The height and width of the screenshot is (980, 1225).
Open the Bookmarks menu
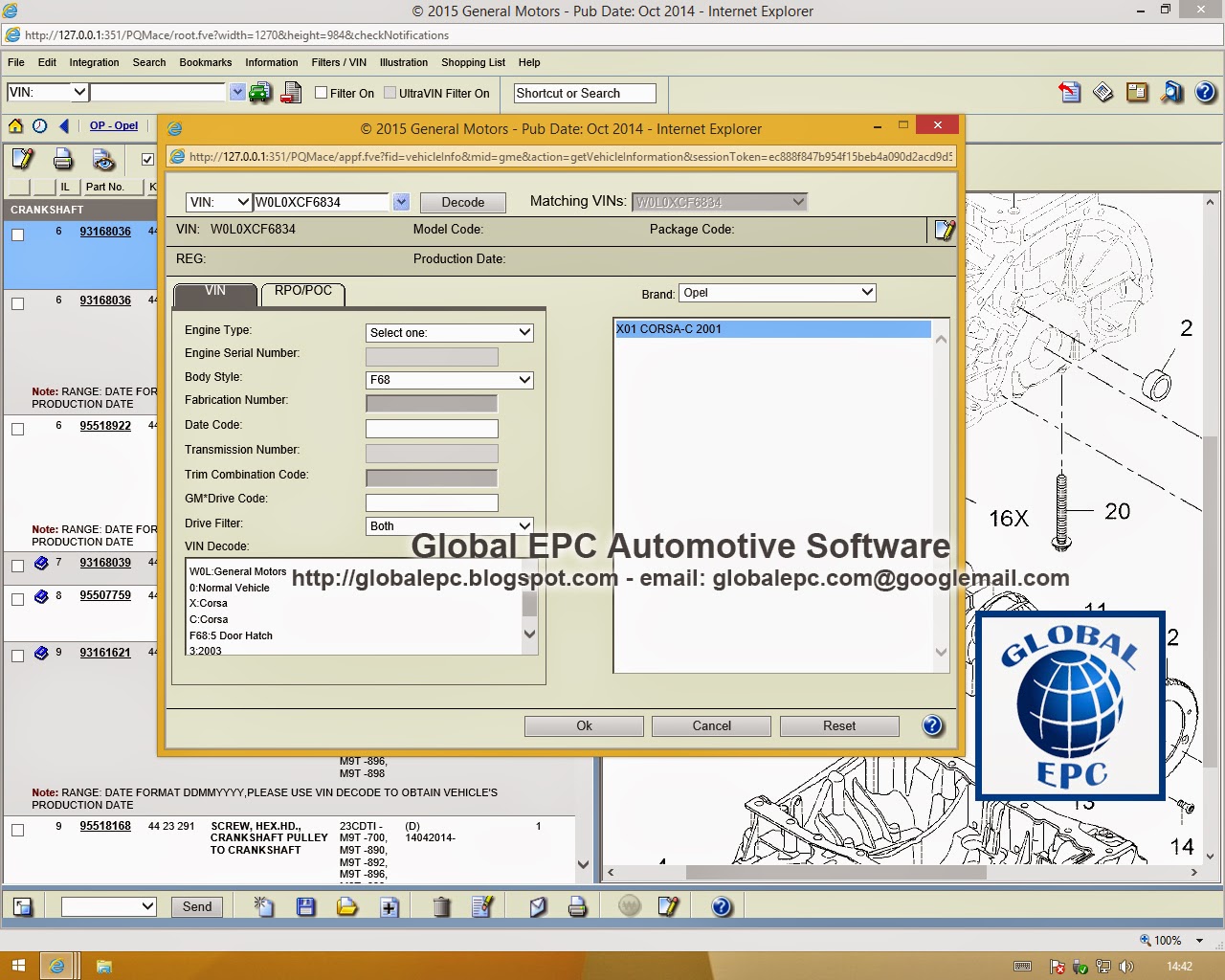point(206,62)
